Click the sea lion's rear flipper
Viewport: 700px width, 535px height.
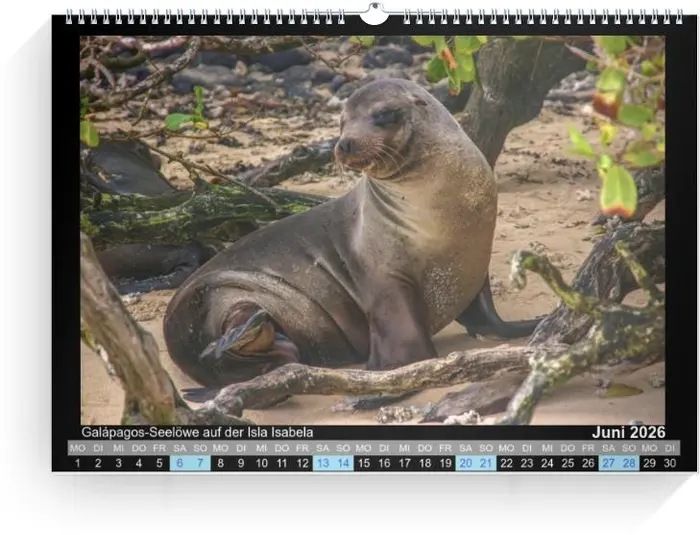tap(238, 335)
